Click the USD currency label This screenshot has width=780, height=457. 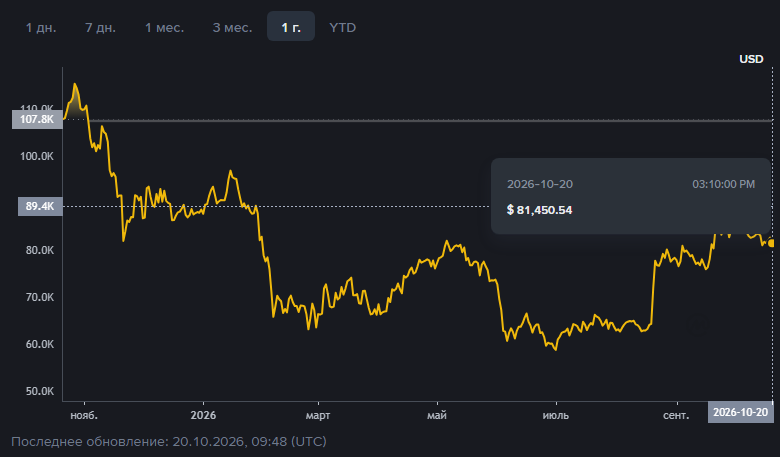[751, 59]
